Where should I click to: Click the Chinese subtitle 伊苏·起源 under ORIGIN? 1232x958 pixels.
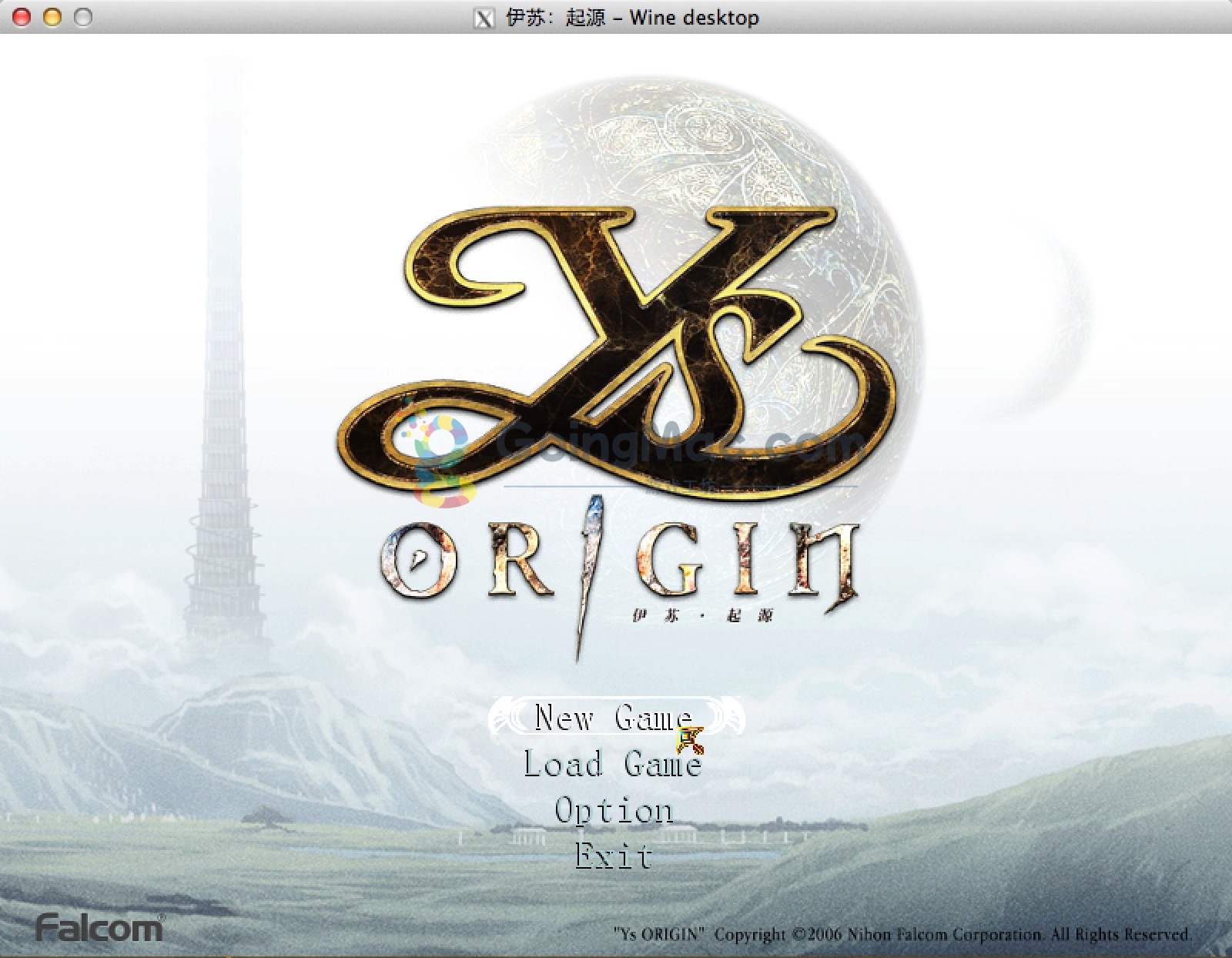(701, 616)
